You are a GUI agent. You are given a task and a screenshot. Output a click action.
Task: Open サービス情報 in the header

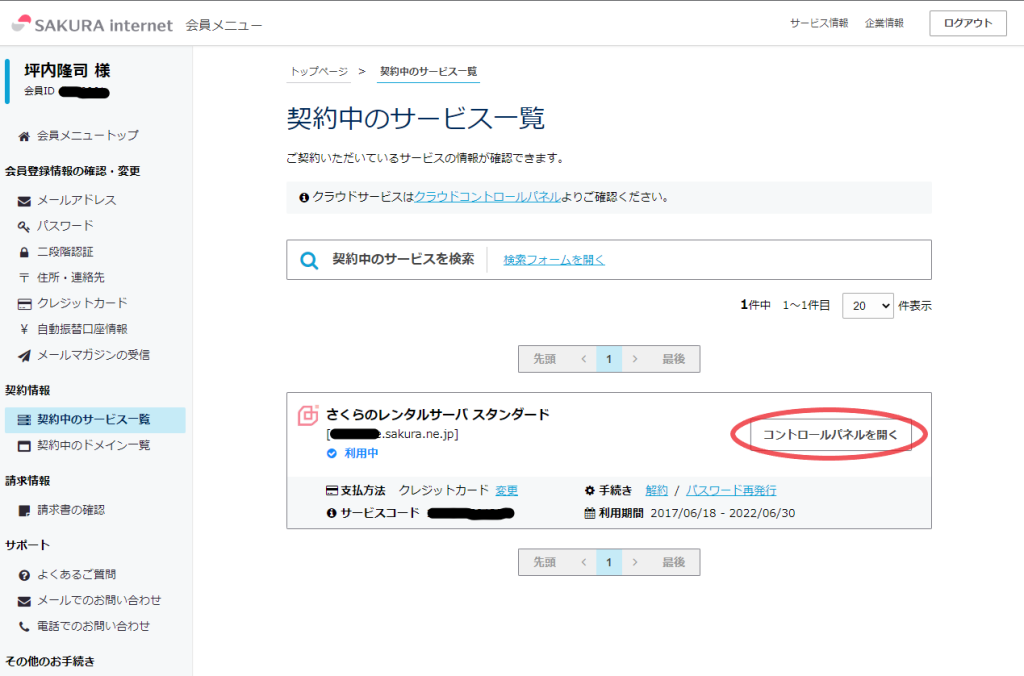coord(819,23)
